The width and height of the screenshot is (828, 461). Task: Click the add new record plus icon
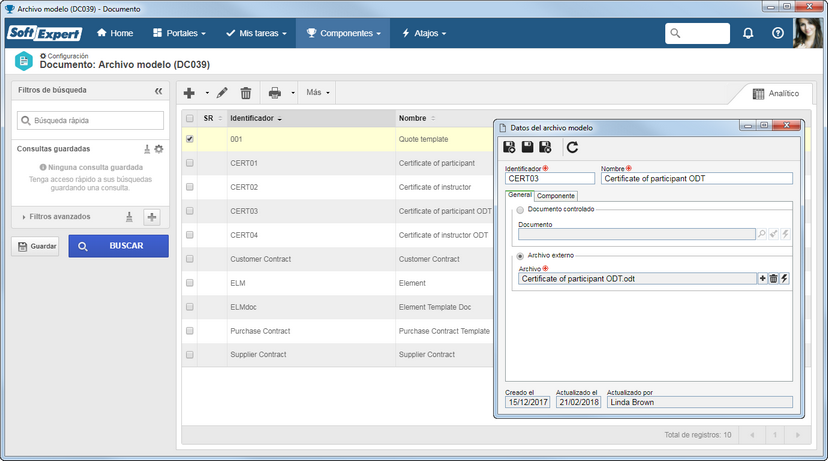pos(189,93)
